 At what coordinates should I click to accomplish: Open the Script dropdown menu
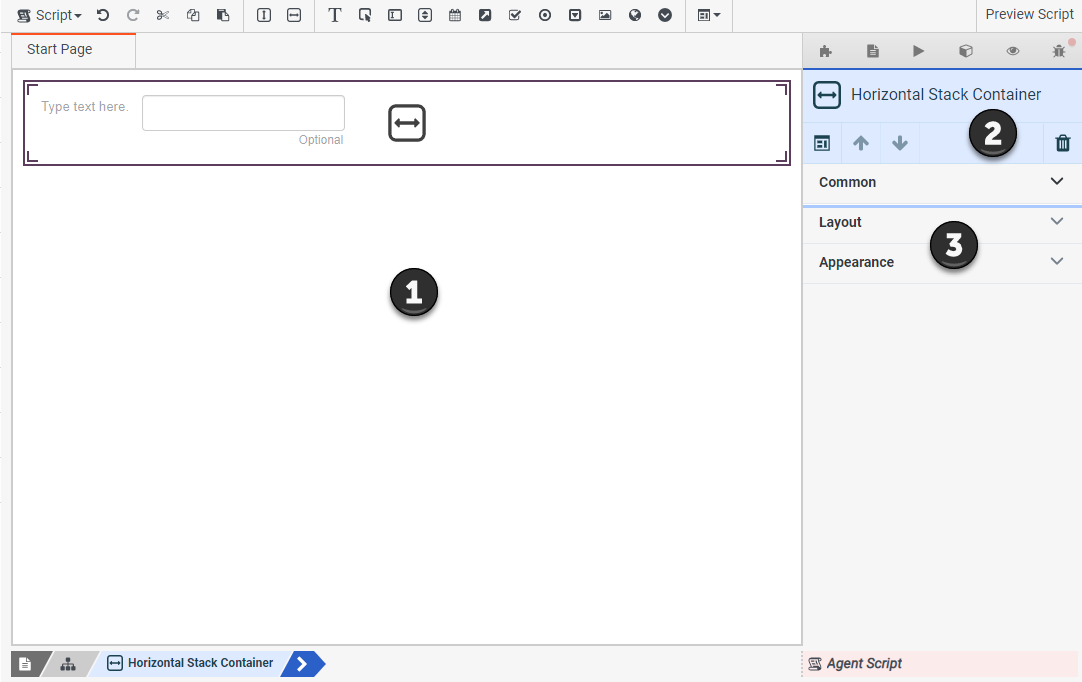[x=49, y=15]
